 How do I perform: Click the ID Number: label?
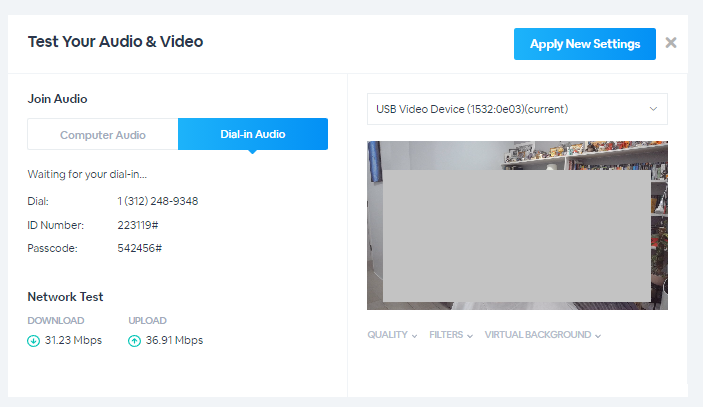coord(56,225)
